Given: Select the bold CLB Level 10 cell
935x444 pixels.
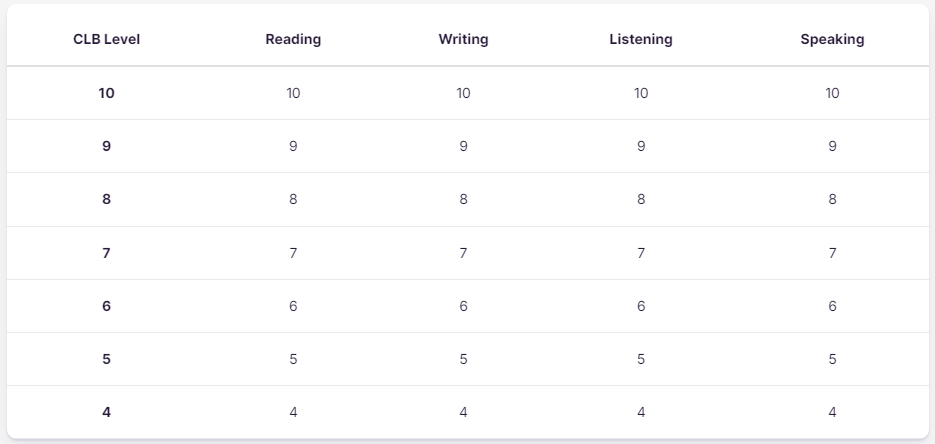Looking at the screenshot, I should coord(106,93).
